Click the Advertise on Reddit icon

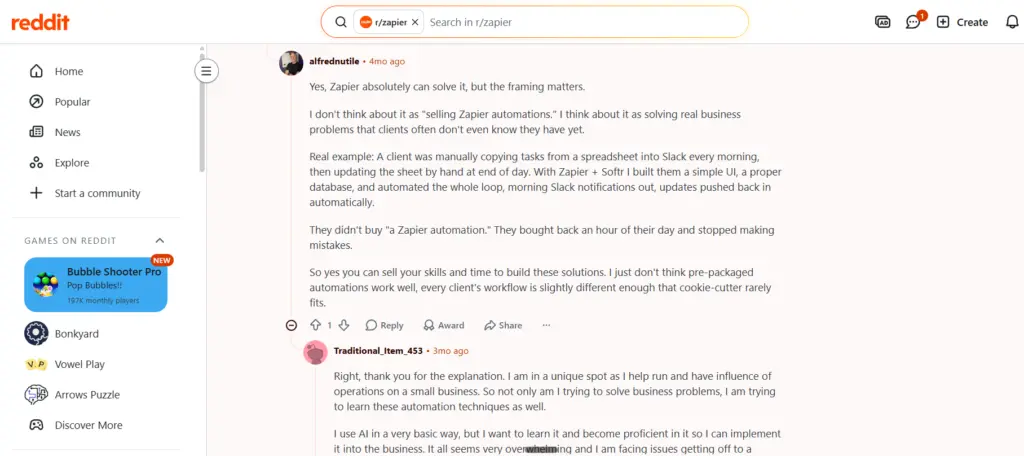(x=882, y=22)
